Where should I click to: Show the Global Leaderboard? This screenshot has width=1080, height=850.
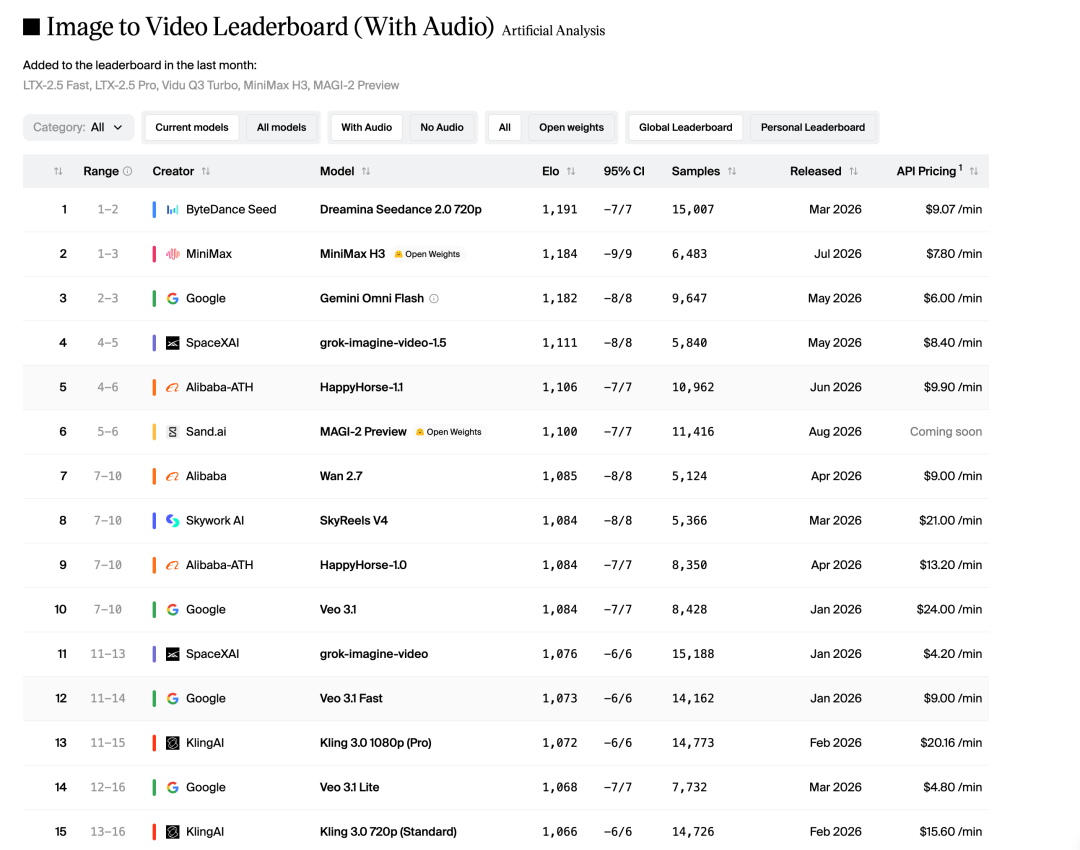pyautogui.click(x=685, y=127)
